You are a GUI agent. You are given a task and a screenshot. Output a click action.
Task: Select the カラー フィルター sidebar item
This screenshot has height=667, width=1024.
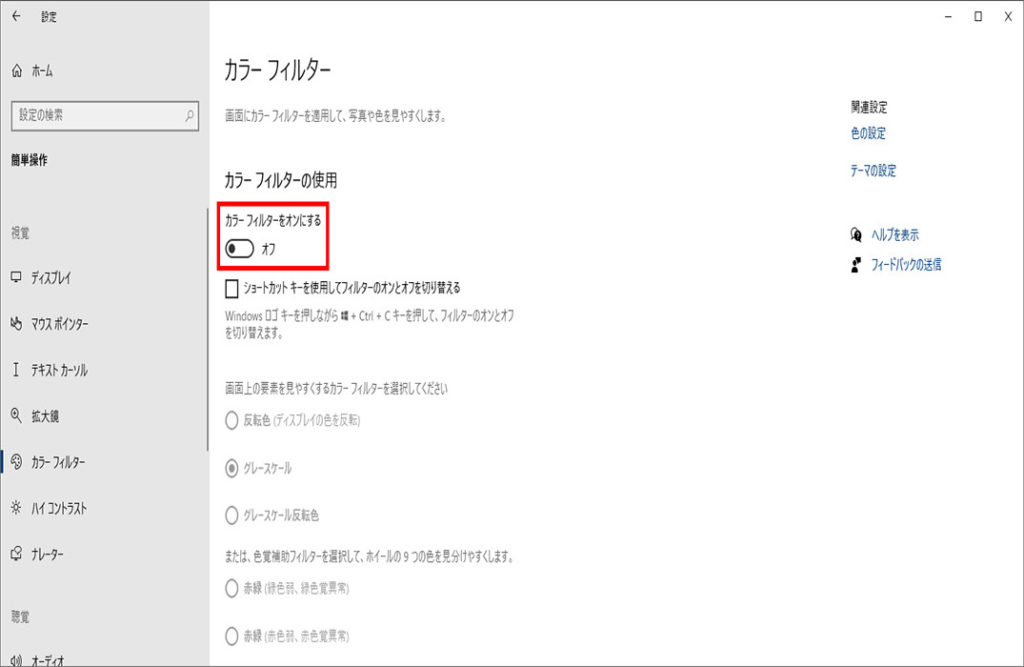click(58, 462)
